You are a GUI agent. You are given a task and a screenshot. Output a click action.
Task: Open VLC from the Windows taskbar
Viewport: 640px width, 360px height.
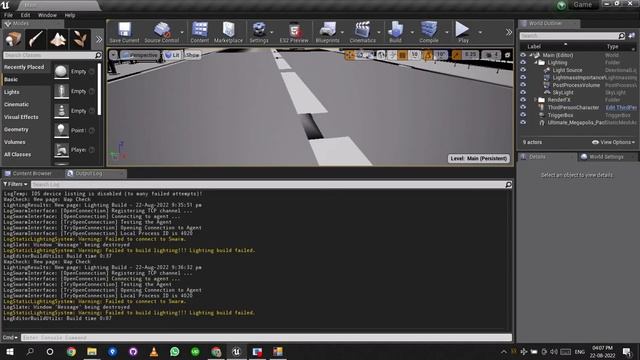pyautogui.click(x=154, y=351)
